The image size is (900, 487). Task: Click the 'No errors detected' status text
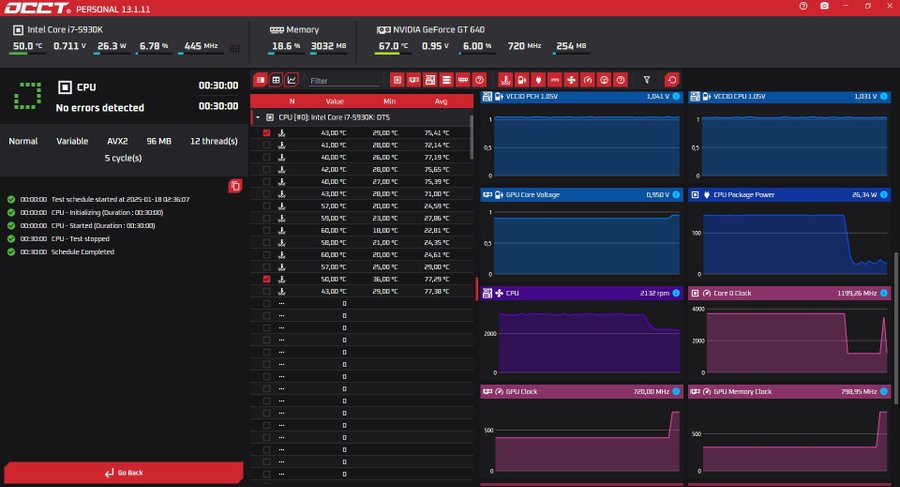coord(100,107)
